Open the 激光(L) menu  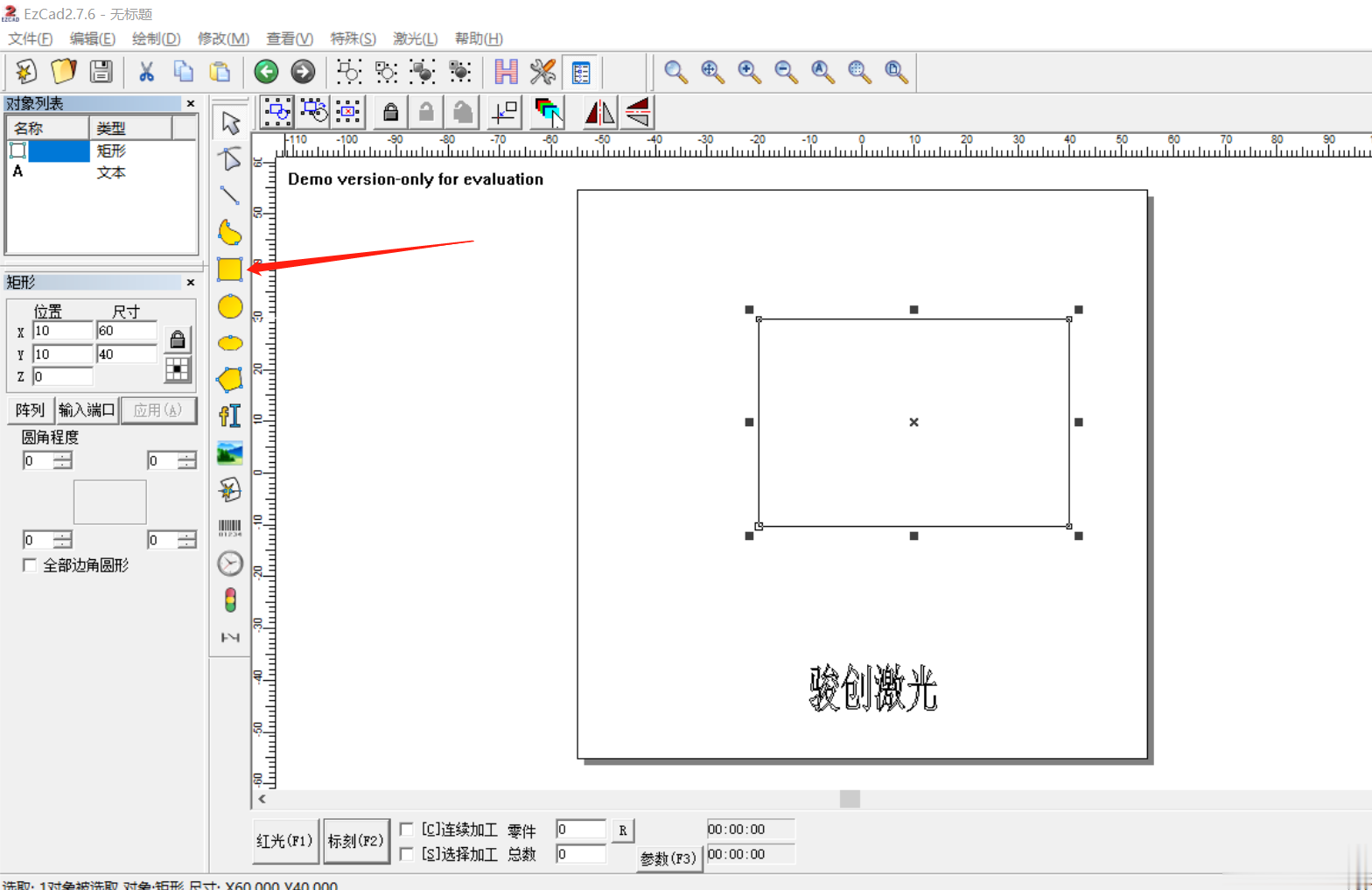pyautogui.click(x=416, y=39)
